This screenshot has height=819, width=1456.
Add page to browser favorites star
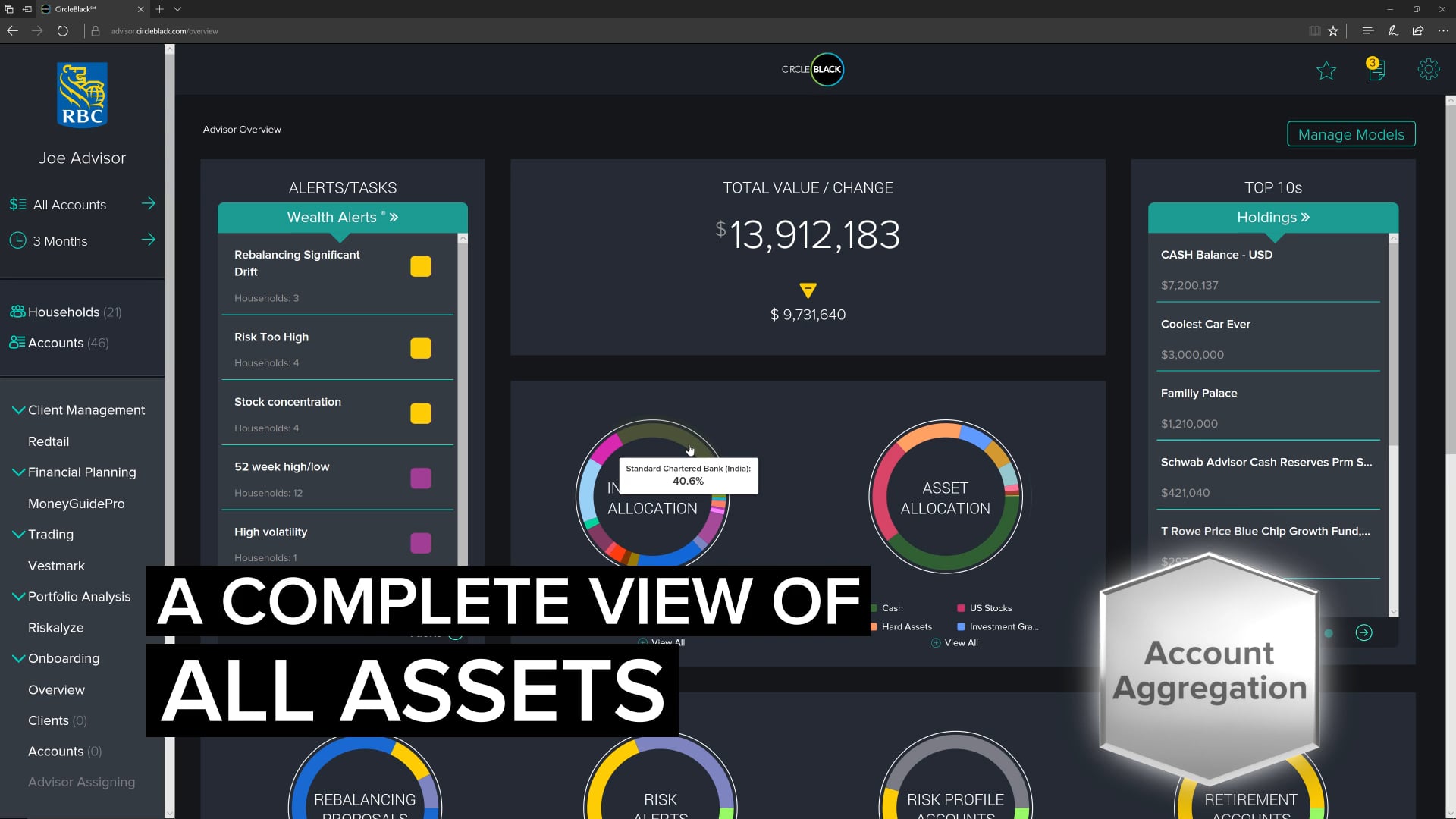1333,31
